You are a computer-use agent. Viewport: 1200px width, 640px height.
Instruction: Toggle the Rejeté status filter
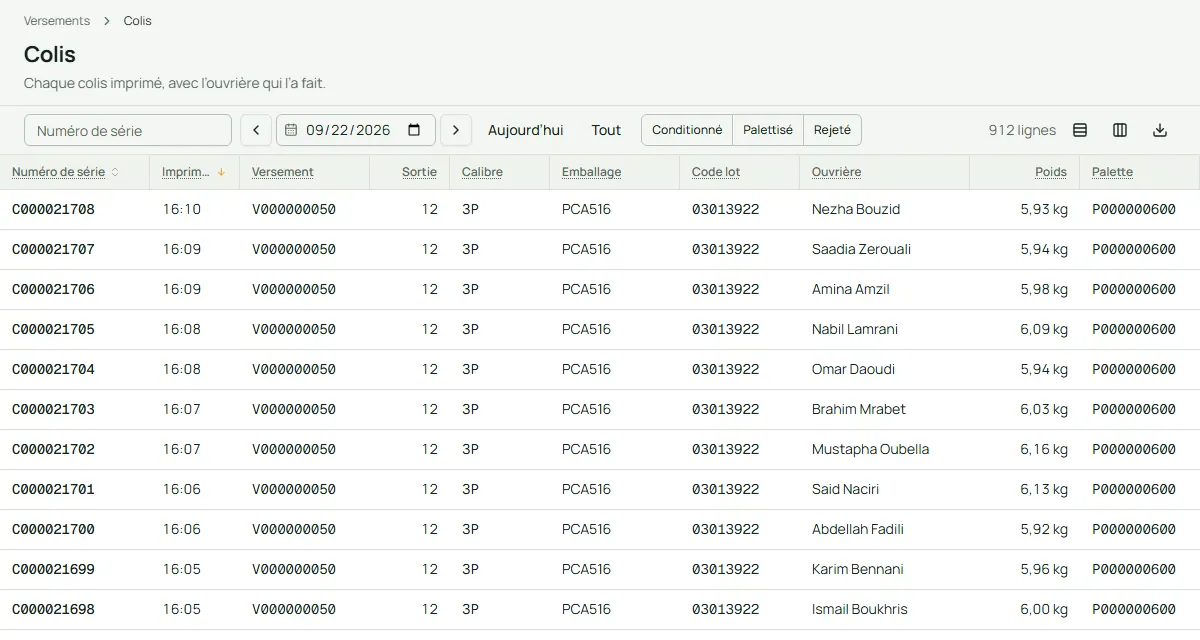click(832, 130)
